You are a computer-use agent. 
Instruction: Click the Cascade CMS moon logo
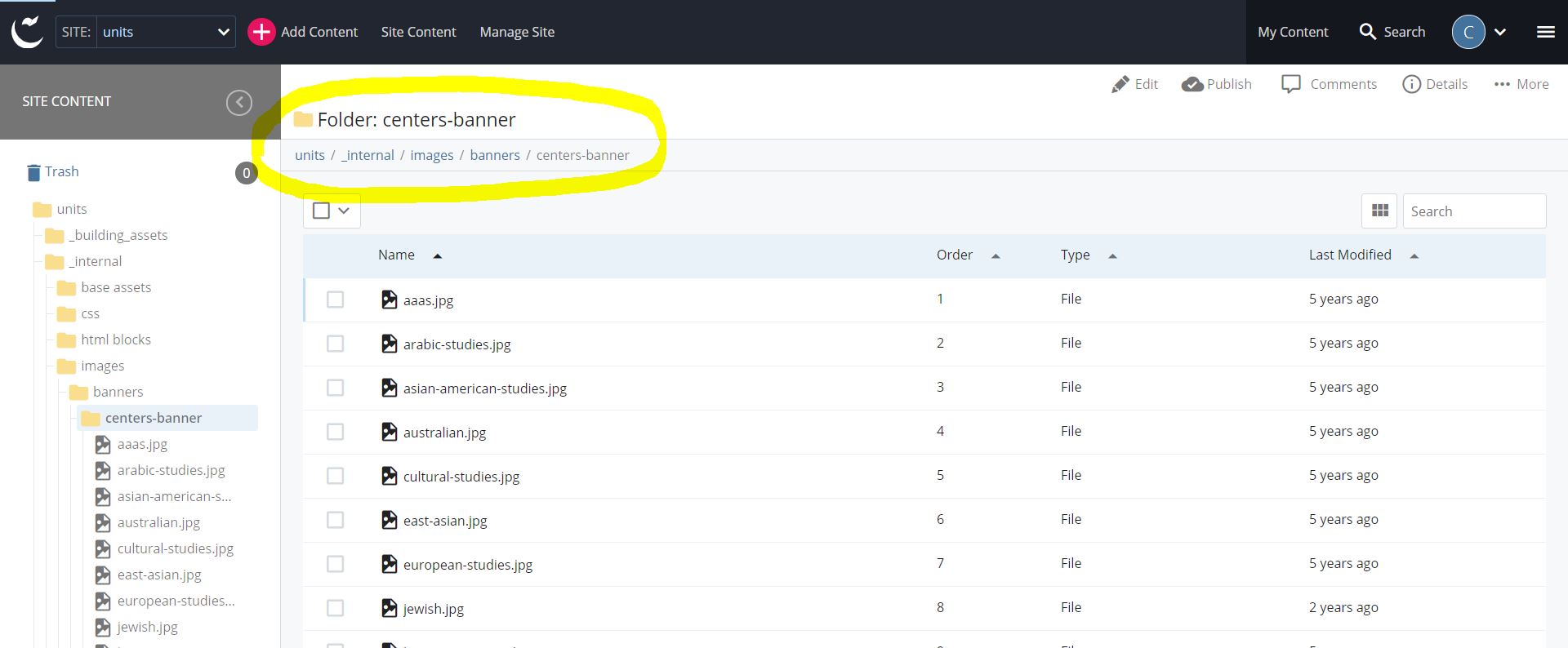27,32
